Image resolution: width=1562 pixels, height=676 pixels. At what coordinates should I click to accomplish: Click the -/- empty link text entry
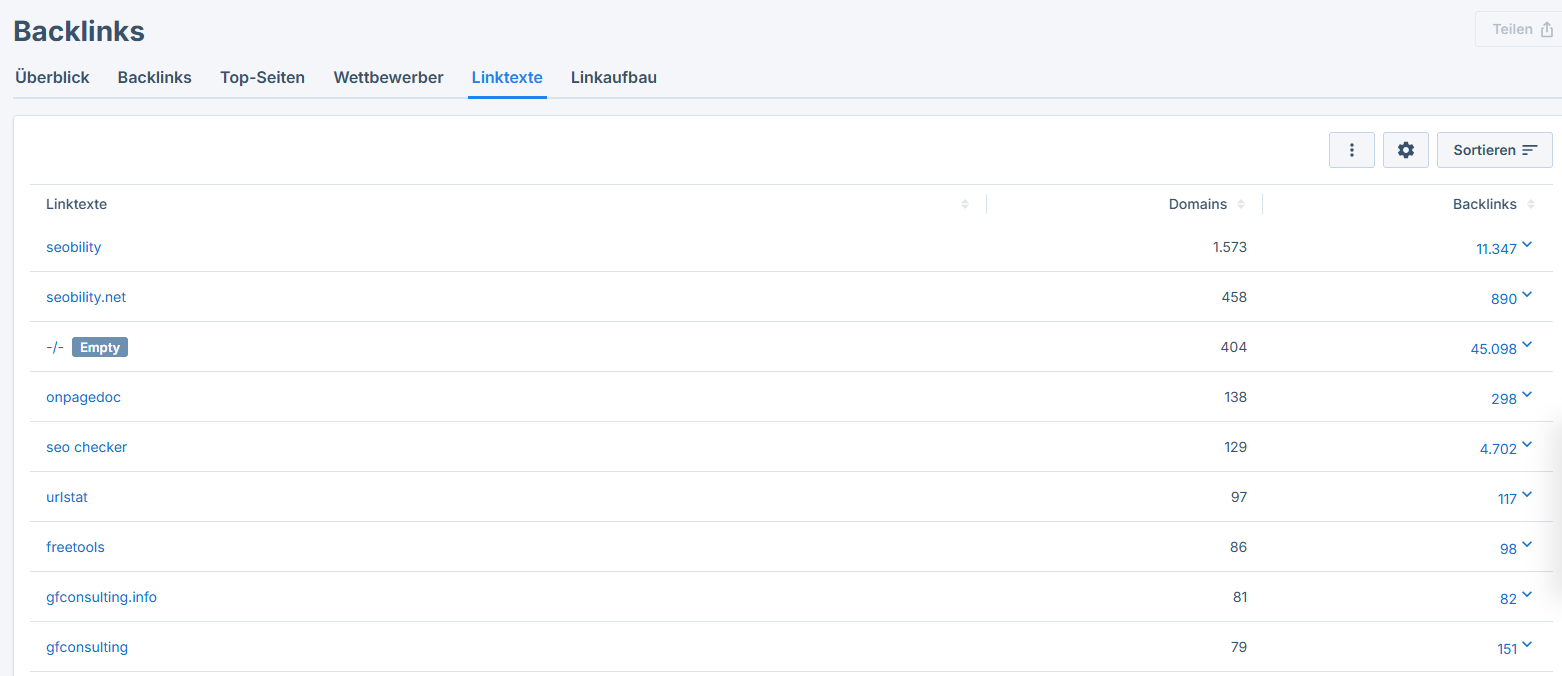pyautogui.click(x=55, y=347)
